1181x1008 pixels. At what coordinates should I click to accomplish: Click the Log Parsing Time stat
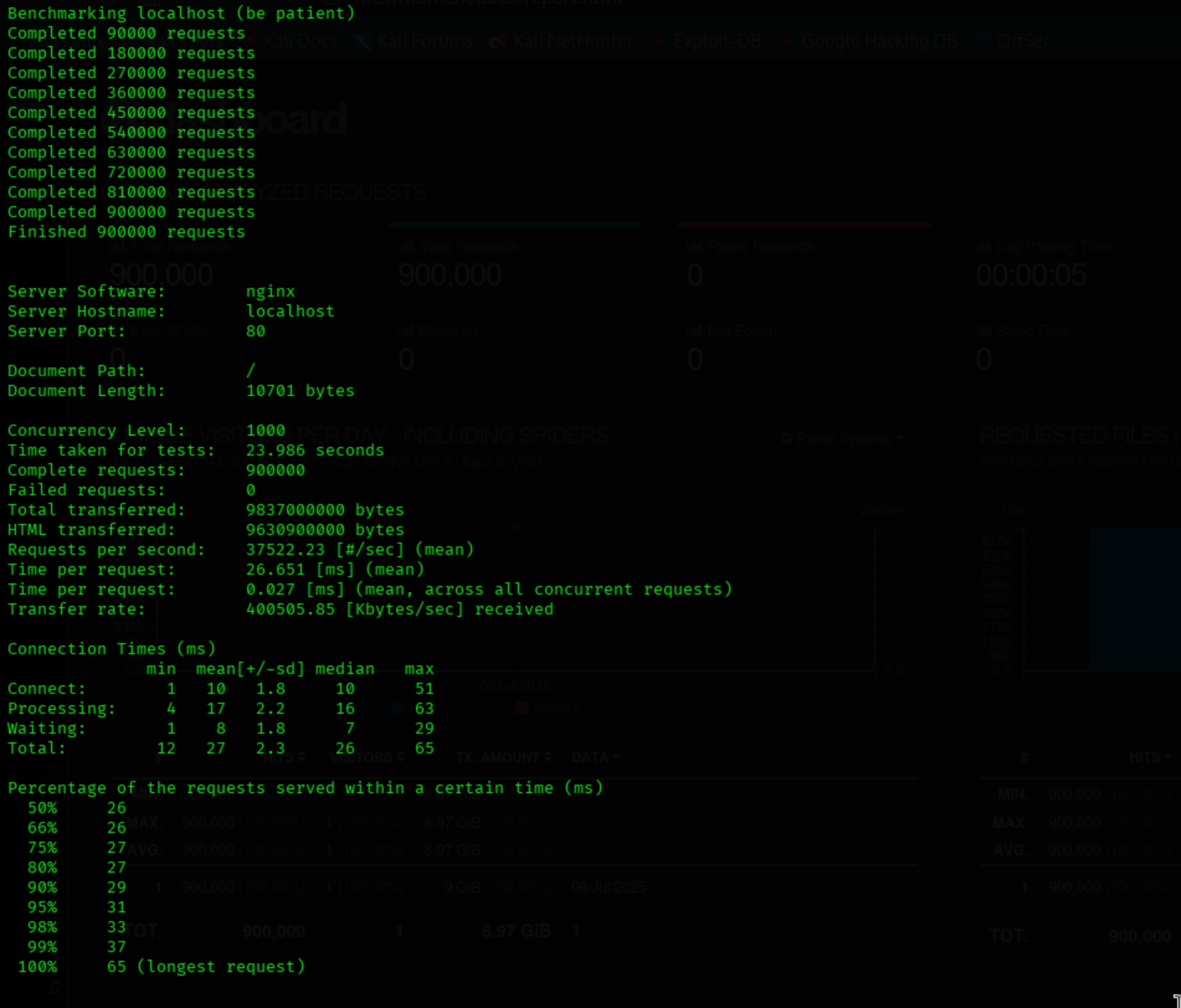pos(1030,274)
